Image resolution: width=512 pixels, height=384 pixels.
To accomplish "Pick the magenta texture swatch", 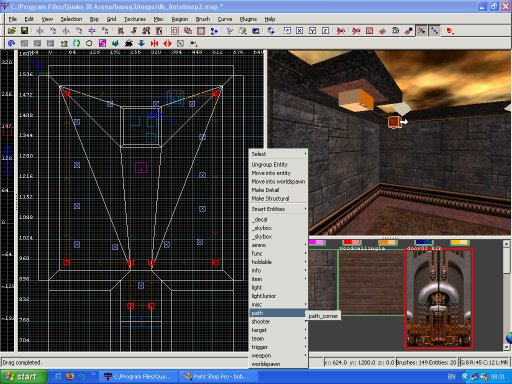I will (317, 242).
